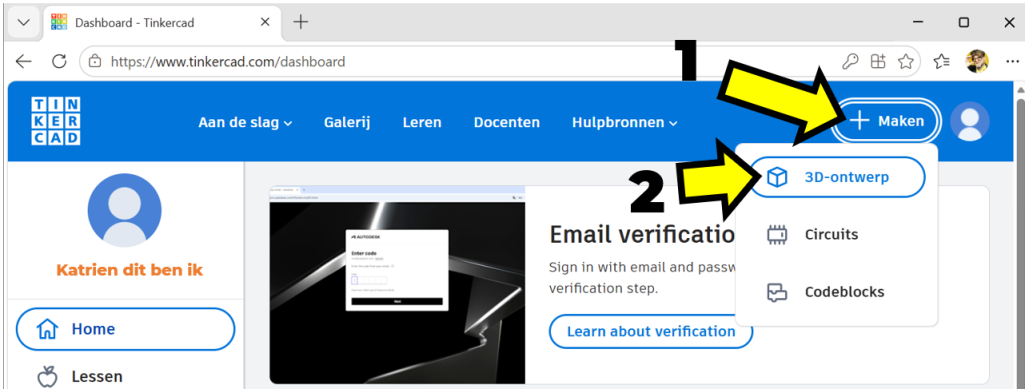This screenshot has width=1025, height=389.
Task: Open the user avatar in blue header
Action: [969, 121]
